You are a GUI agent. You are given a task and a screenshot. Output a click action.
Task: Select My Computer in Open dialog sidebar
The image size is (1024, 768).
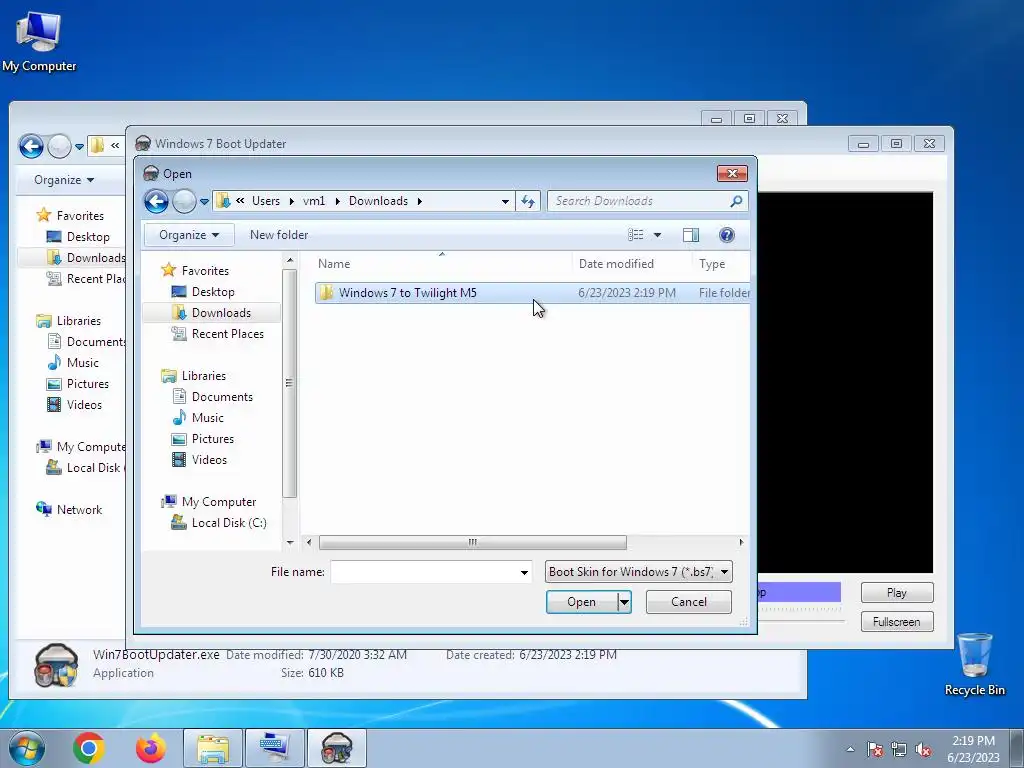coord(219,502)
